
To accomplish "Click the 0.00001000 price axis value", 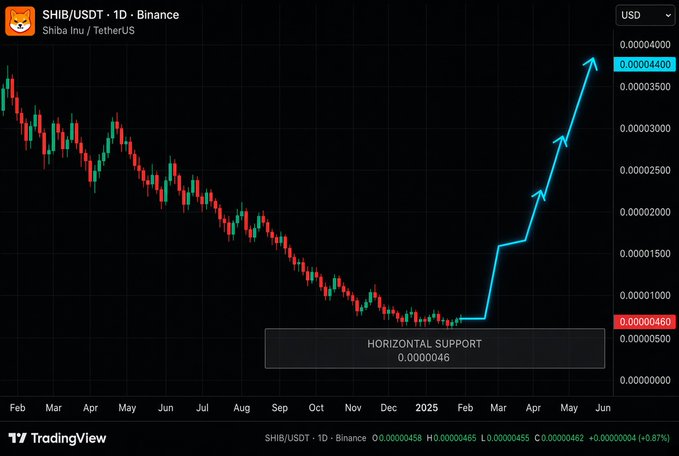I will pyautogui.click(x=645, y=295).
